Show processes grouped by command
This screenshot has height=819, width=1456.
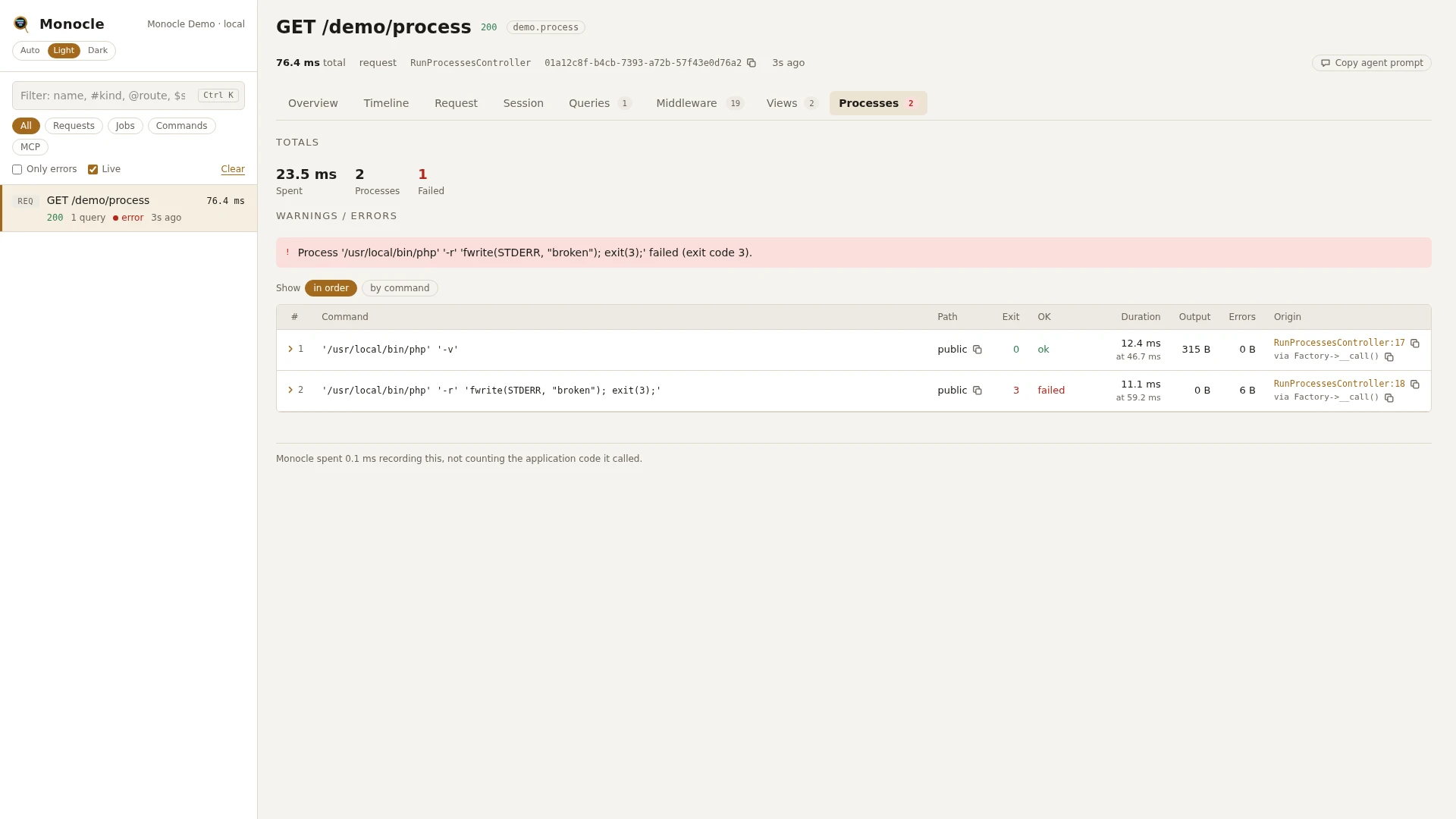click(400, 288)
